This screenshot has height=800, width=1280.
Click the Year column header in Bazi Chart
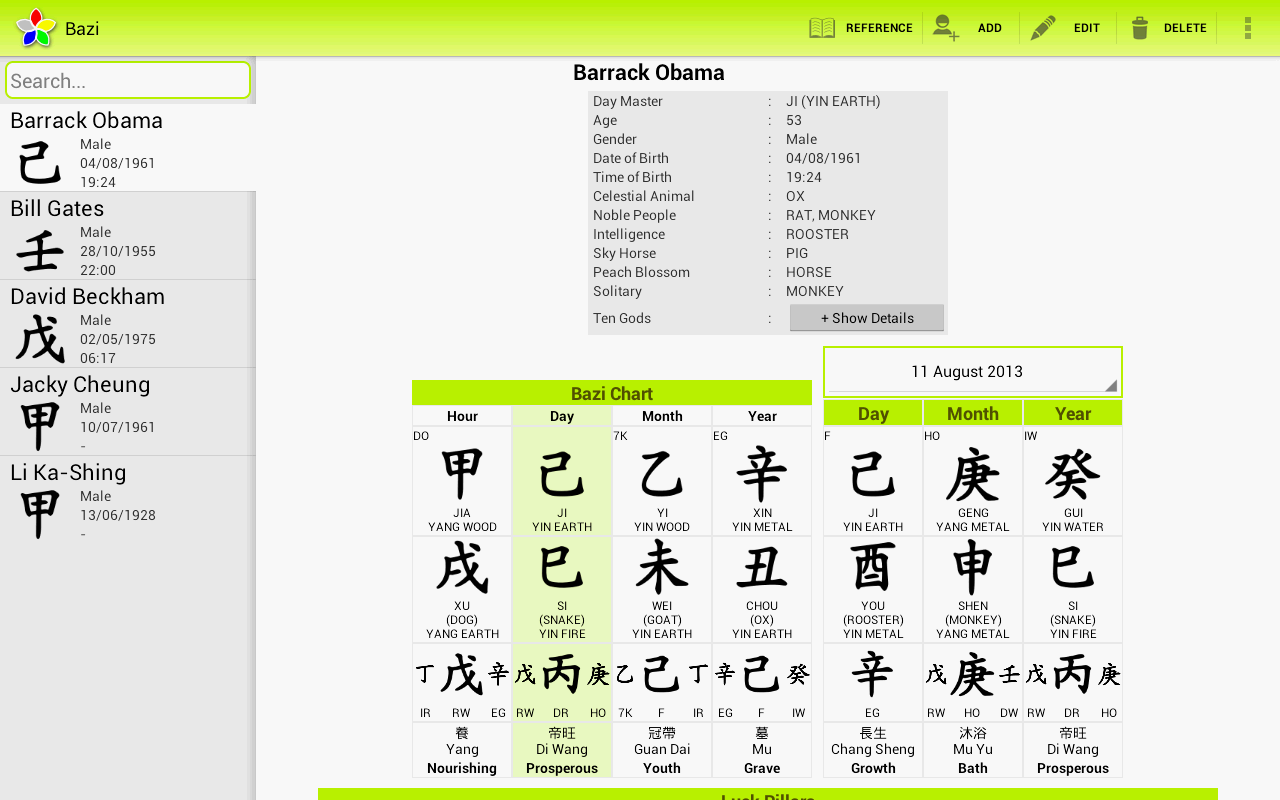pos(762,416)
